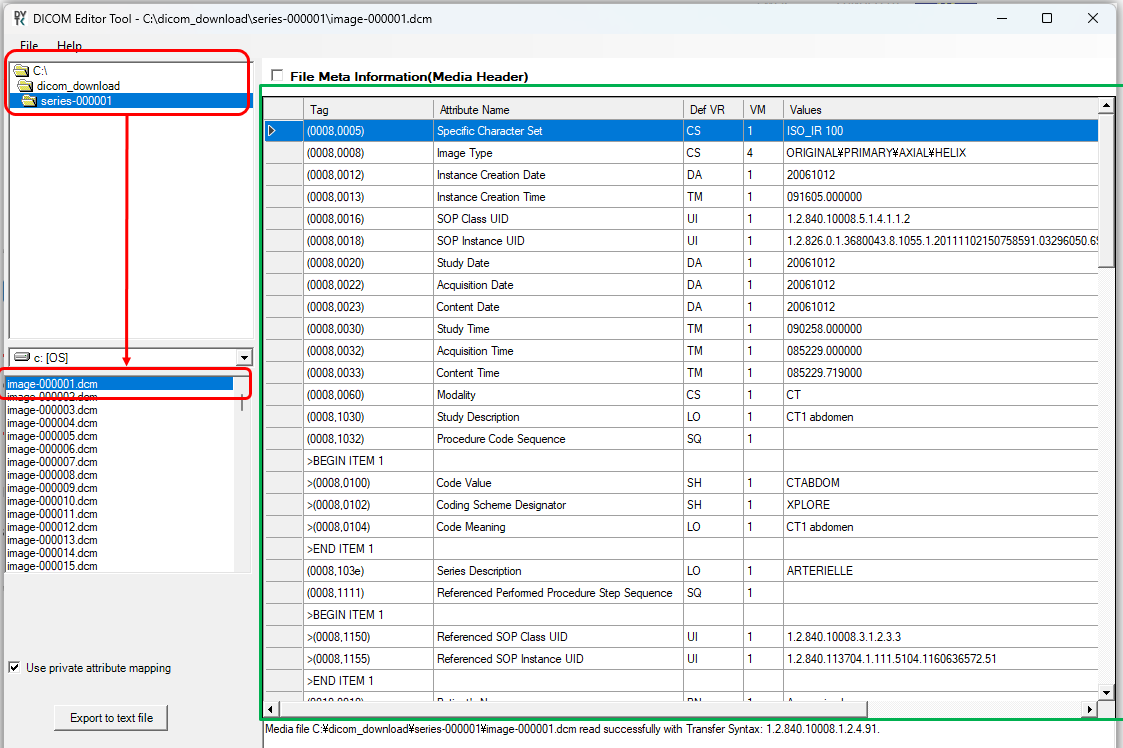Click the Study Description attribute row
The image size is (1123, 748).
pos(478,417)
